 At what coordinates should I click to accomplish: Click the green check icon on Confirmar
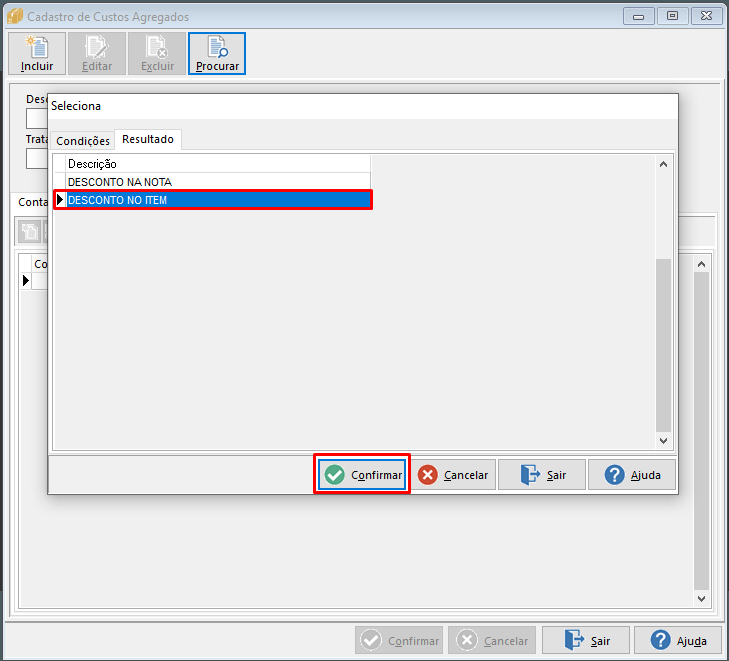335,475
